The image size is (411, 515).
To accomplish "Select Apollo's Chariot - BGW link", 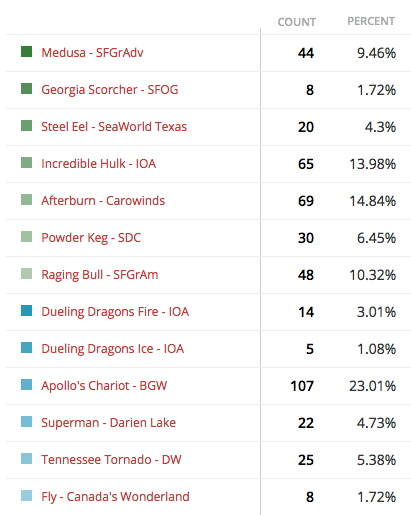I will (x=104, y=386).
